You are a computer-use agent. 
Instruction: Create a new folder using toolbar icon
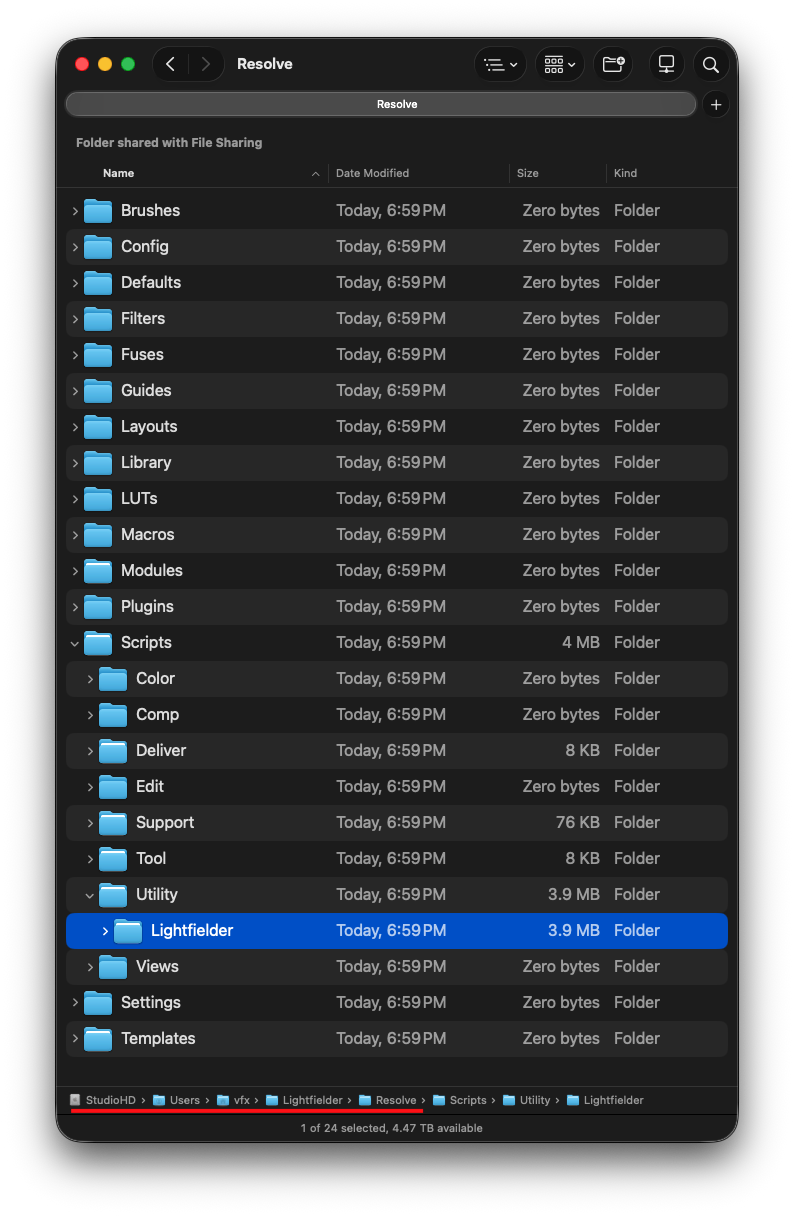point(613,64)
